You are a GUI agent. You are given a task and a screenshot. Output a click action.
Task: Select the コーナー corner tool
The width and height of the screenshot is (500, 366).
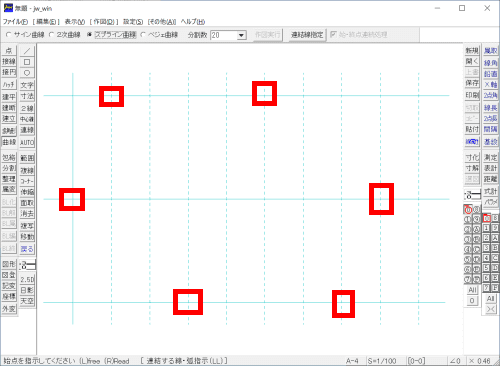point(27,181)
